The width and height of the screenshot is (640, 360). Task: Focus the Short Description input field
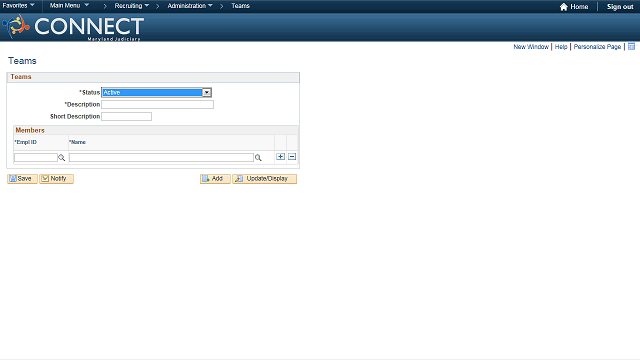(x=127, y=116)
